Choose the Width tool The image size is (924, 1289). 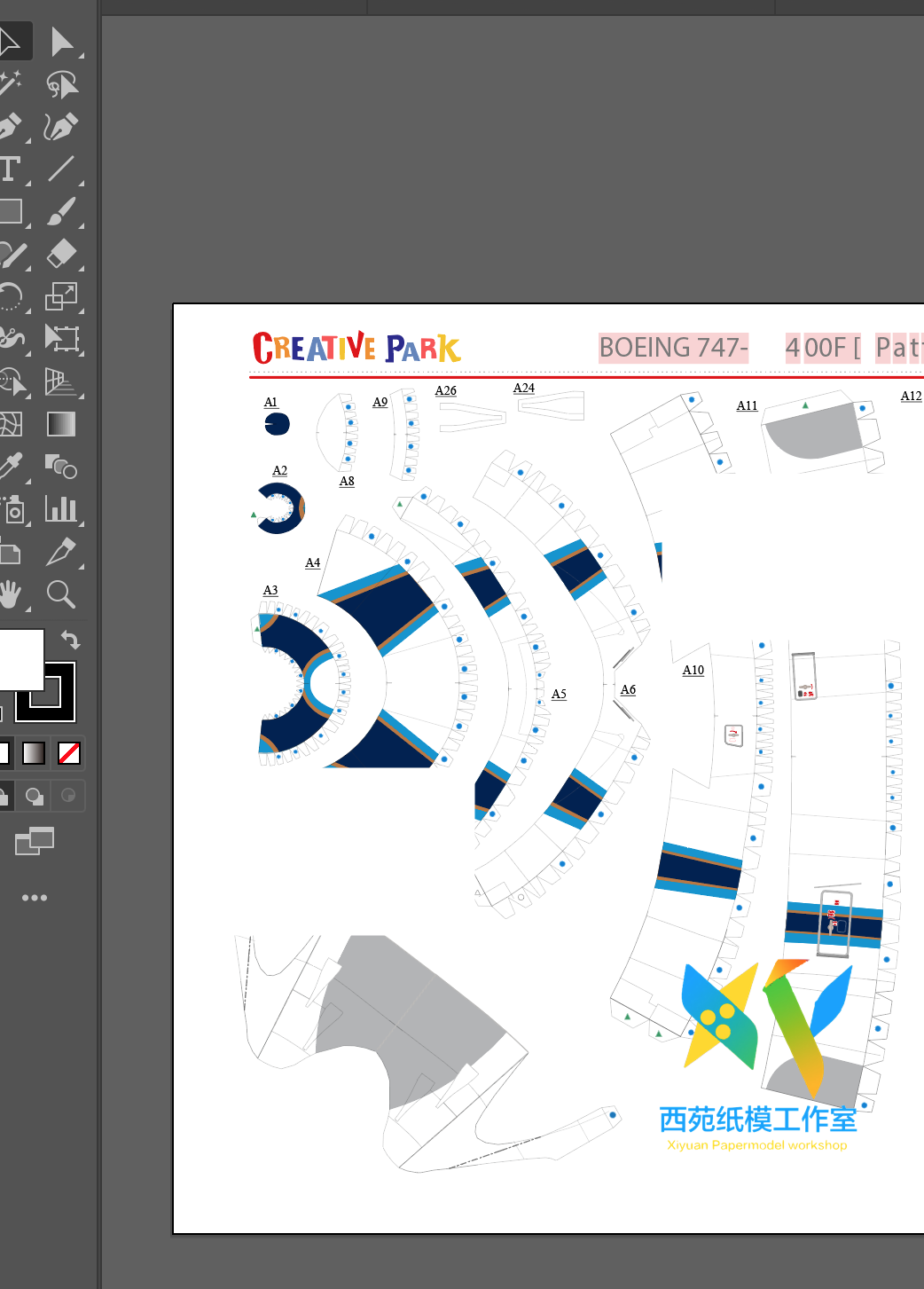point(11,339)
